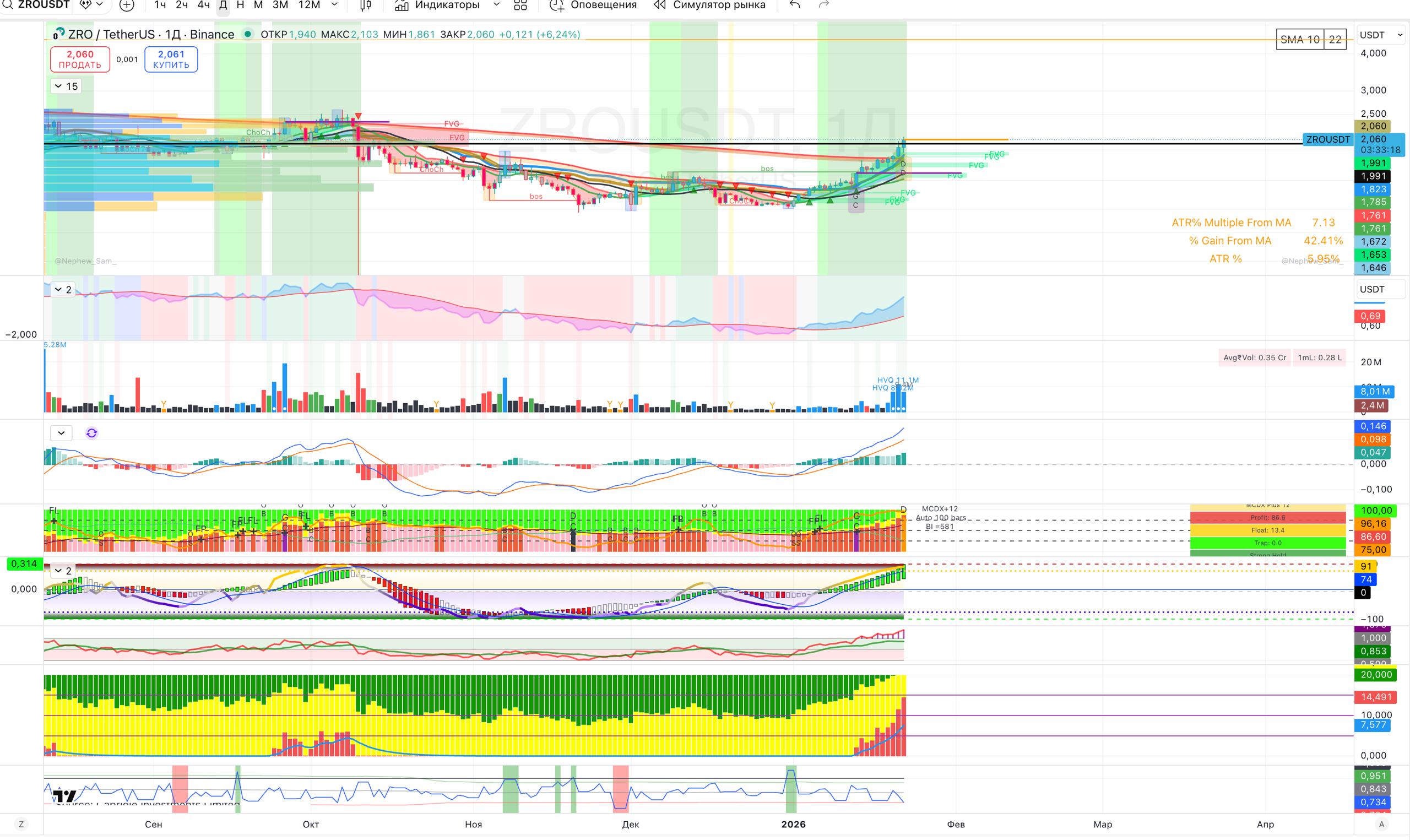Toggle the A auto-scale button at bottom right
This screenshot has height=840, width=1410.
coord(1381,824)
